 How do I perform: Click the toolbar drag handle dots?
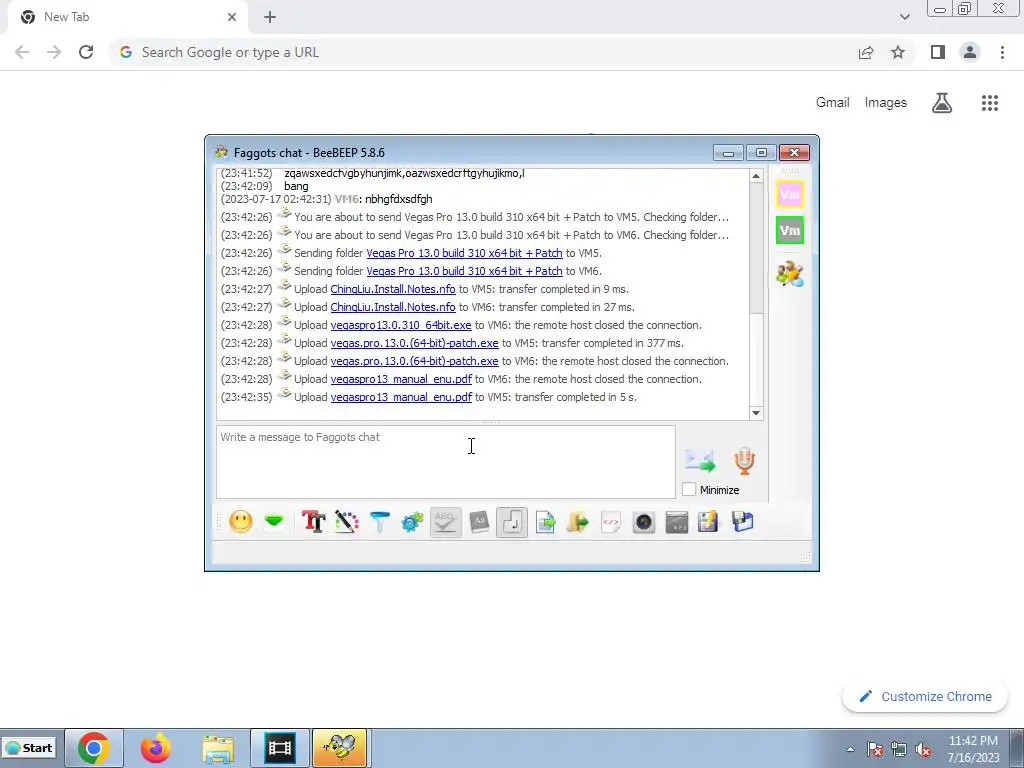click(x=219, y=522)
